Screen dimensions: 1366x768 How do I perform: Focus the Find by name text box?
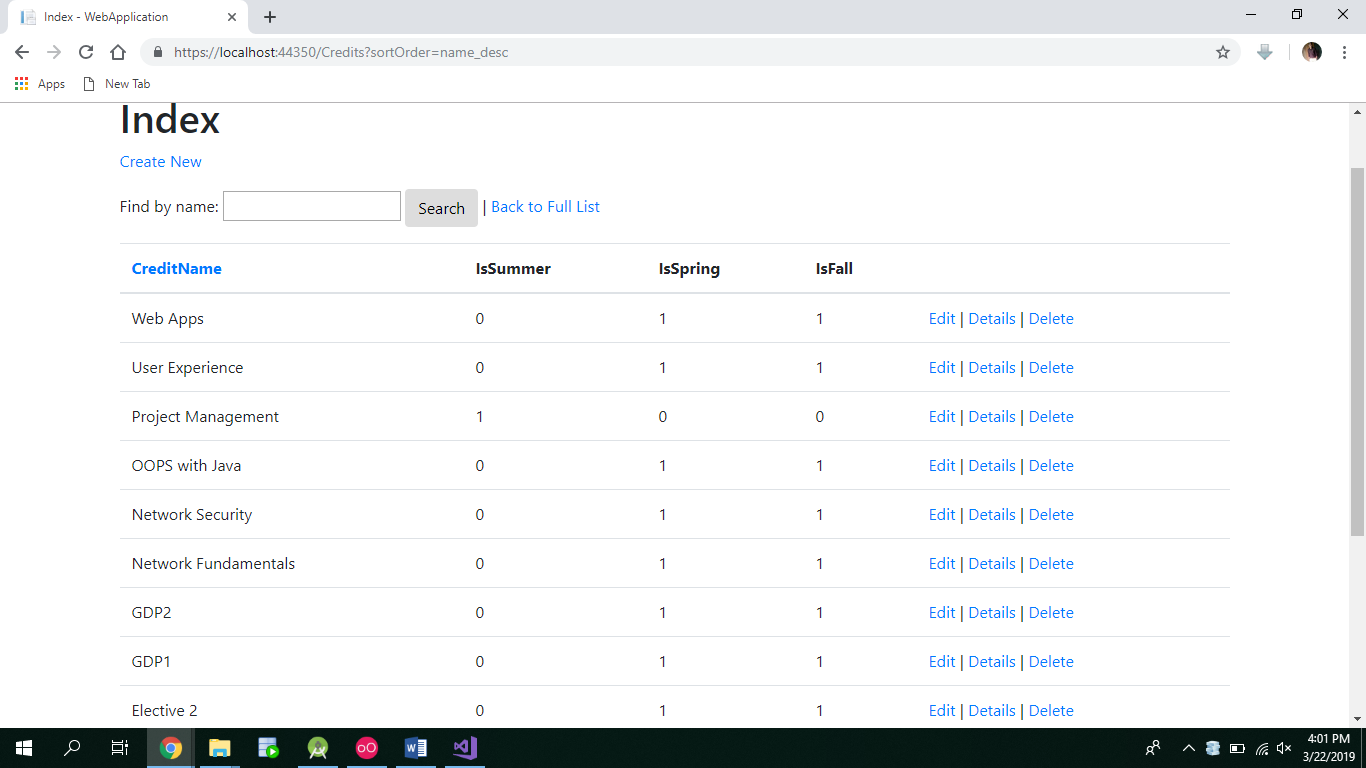click(312, 206)
